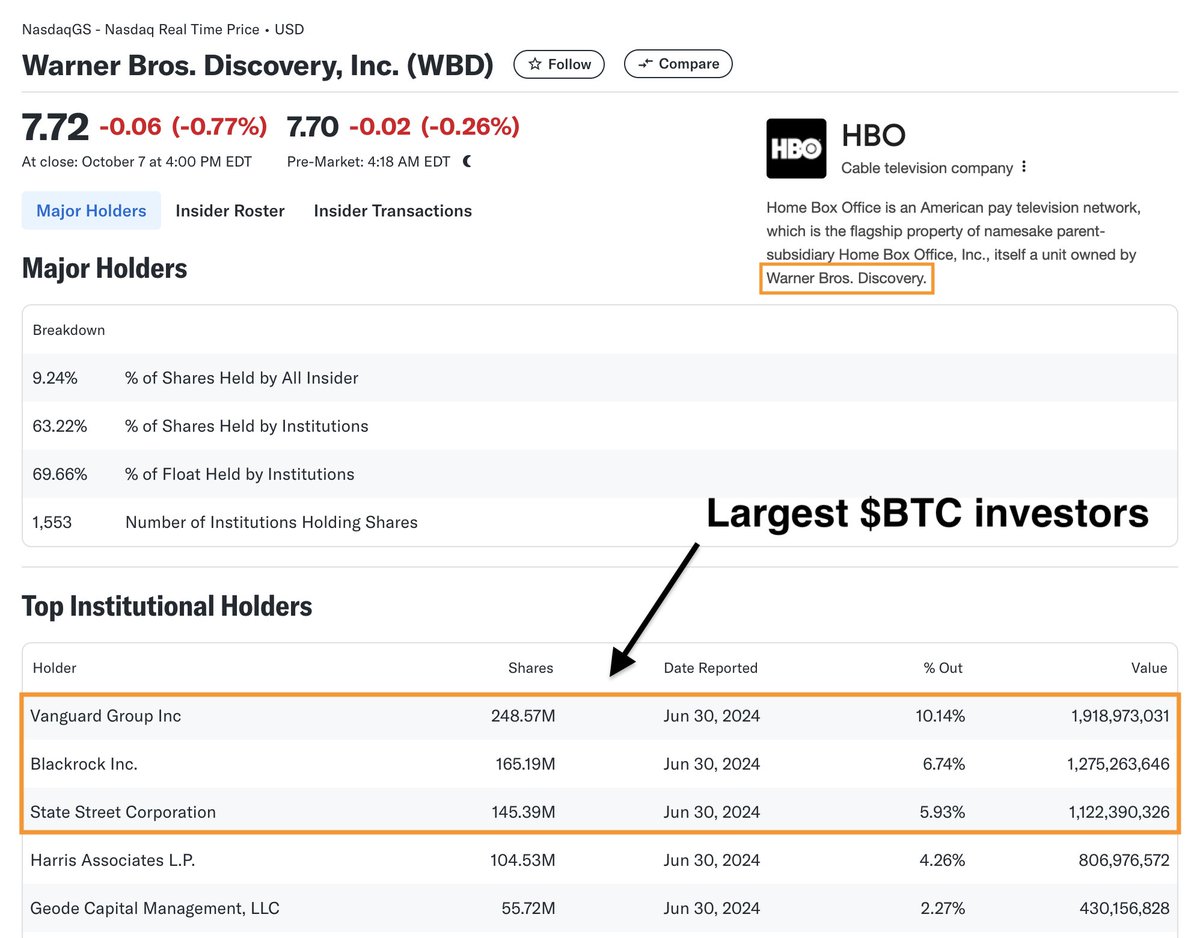Click the Follow button
The height and width of the screenshot is (938, 1200).
(x=559, y=64)
